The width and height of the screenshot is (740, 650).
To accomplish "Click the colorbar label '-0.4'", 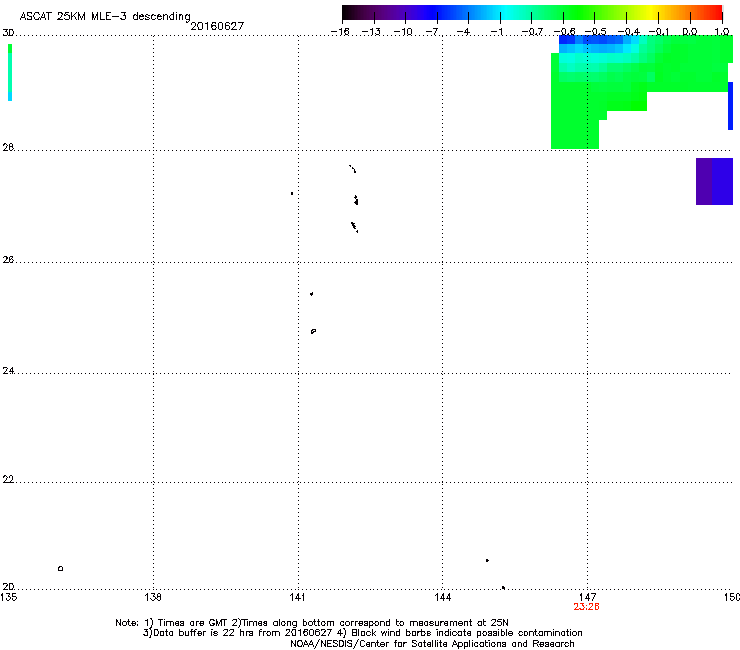I will tap(629, 32).
